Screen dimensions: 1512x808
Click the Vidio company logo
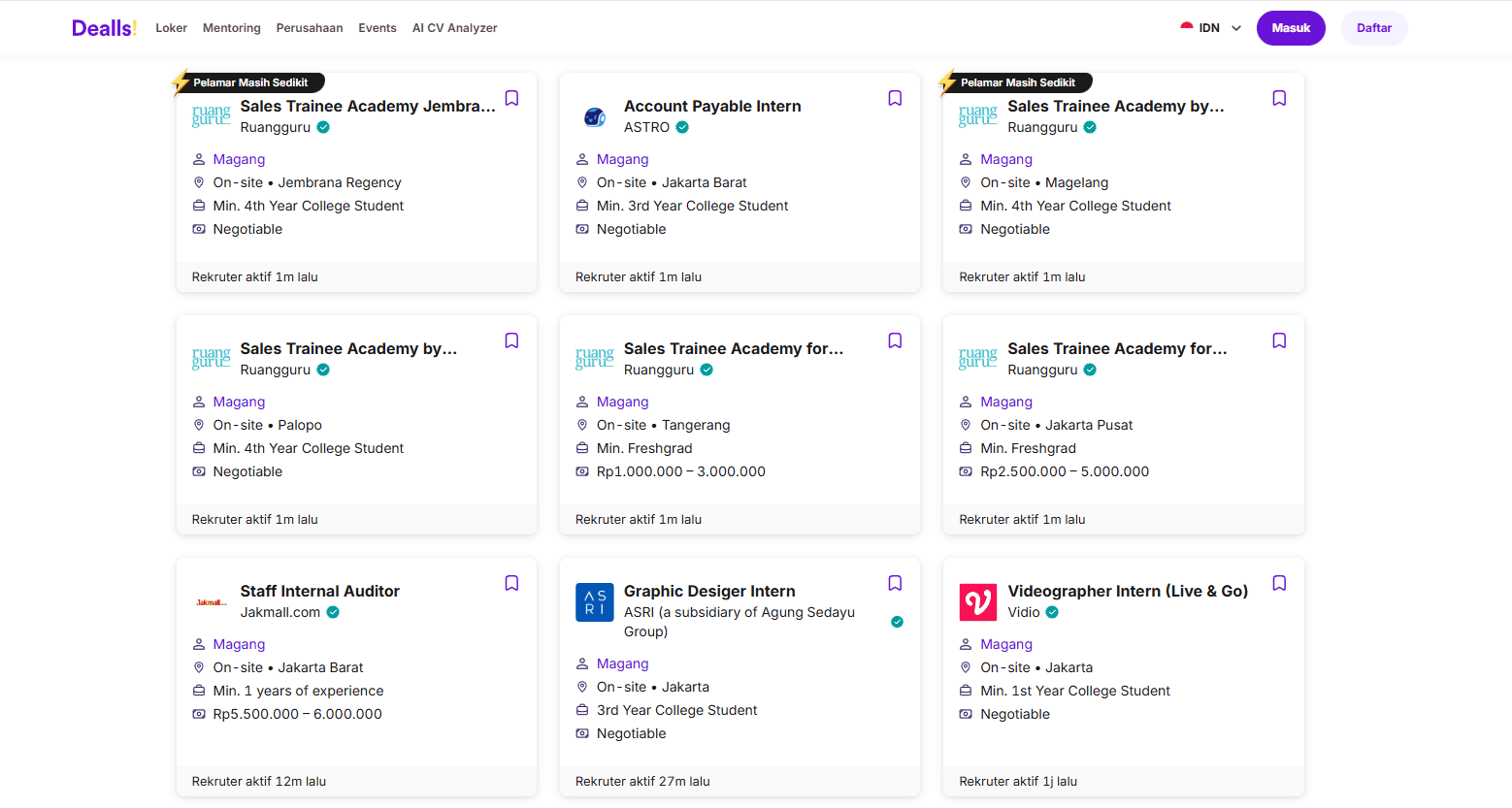click(x=978, y=602)
